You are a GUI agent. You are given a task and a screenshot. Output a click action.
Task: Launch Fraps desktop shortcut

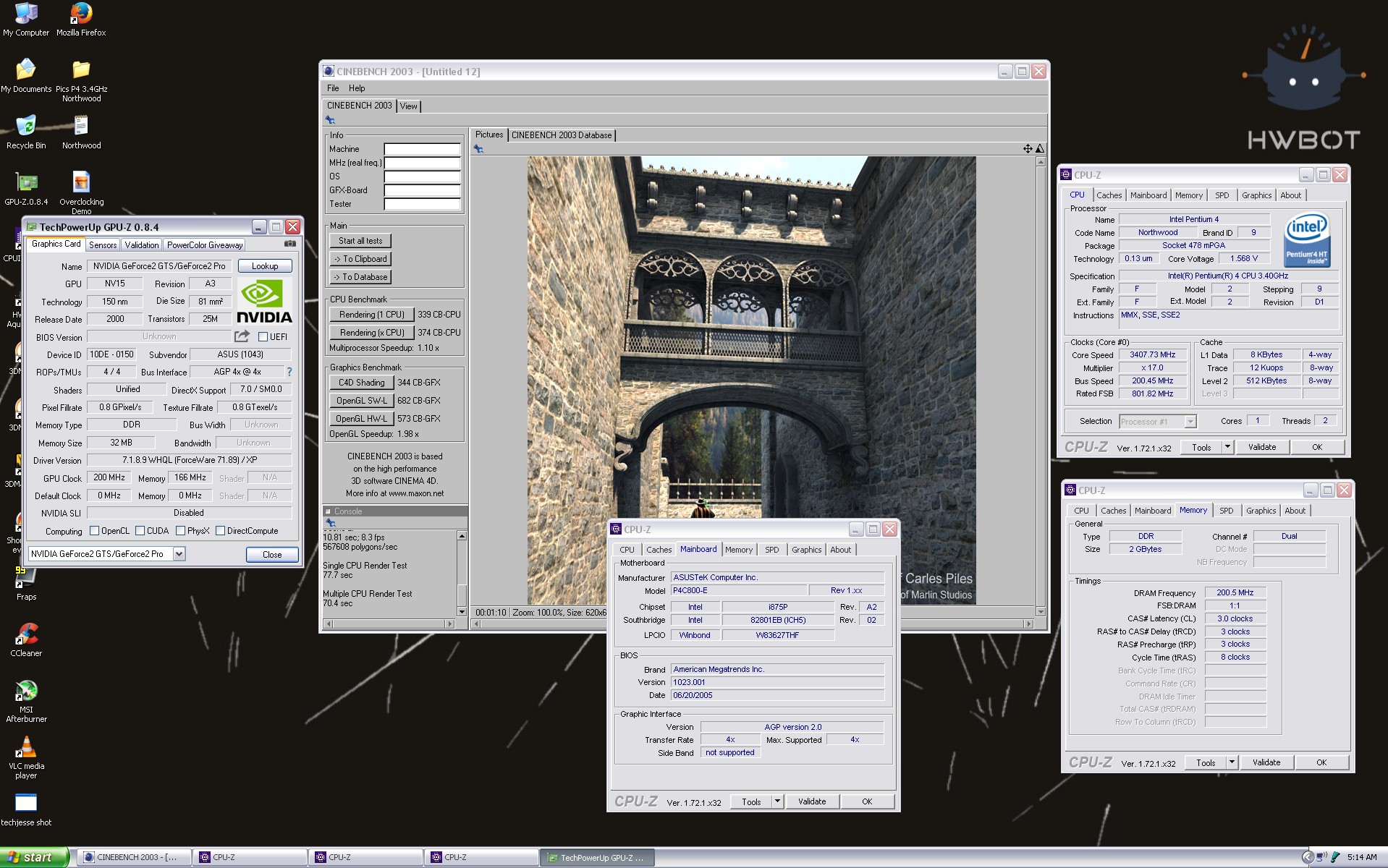click(26, 584)
